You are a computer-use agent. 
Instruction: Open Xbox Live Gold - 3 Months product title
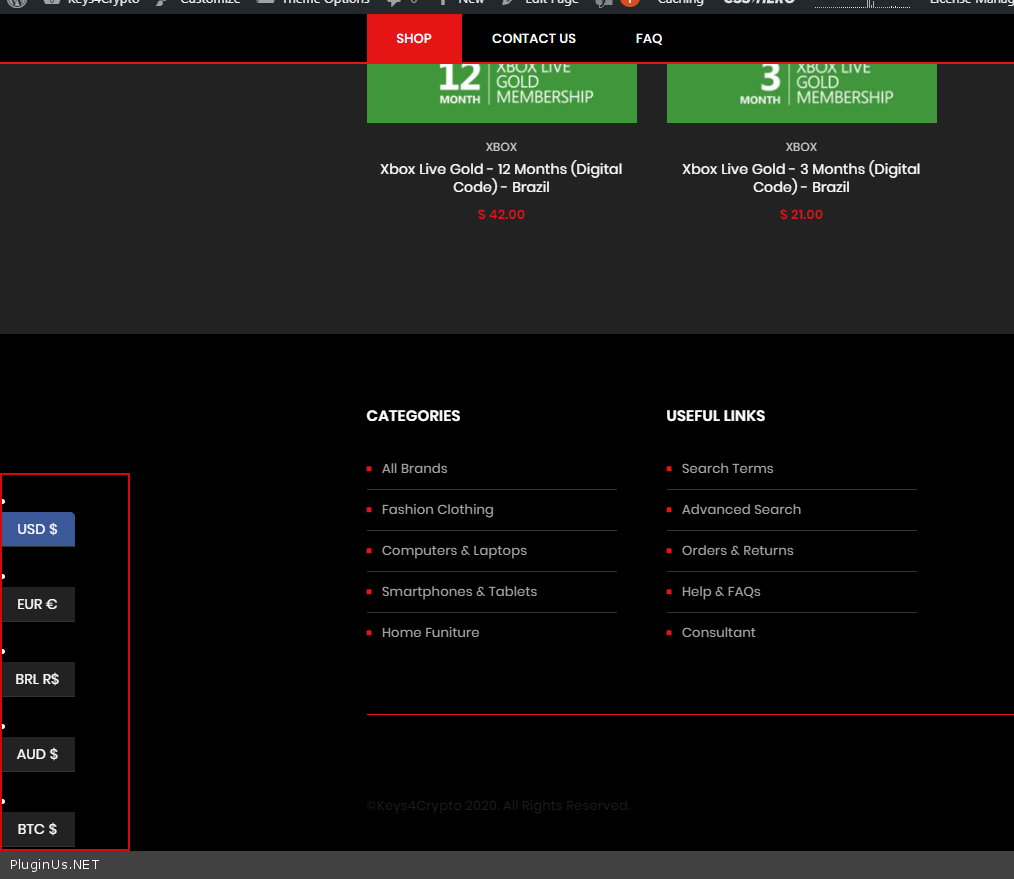point(802,178)
